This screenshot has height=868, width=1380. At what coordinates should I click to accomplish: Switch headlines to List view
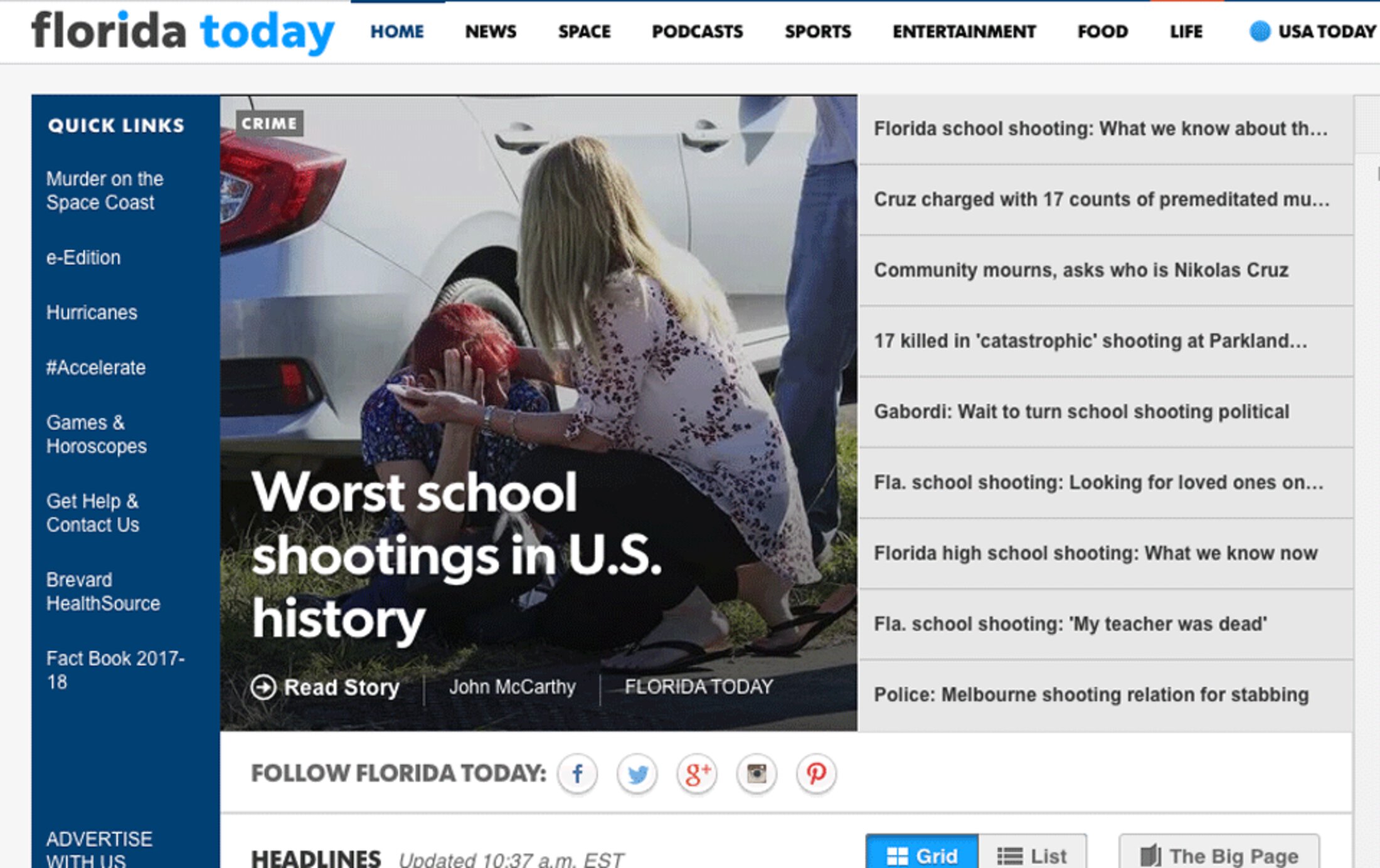1032,855
